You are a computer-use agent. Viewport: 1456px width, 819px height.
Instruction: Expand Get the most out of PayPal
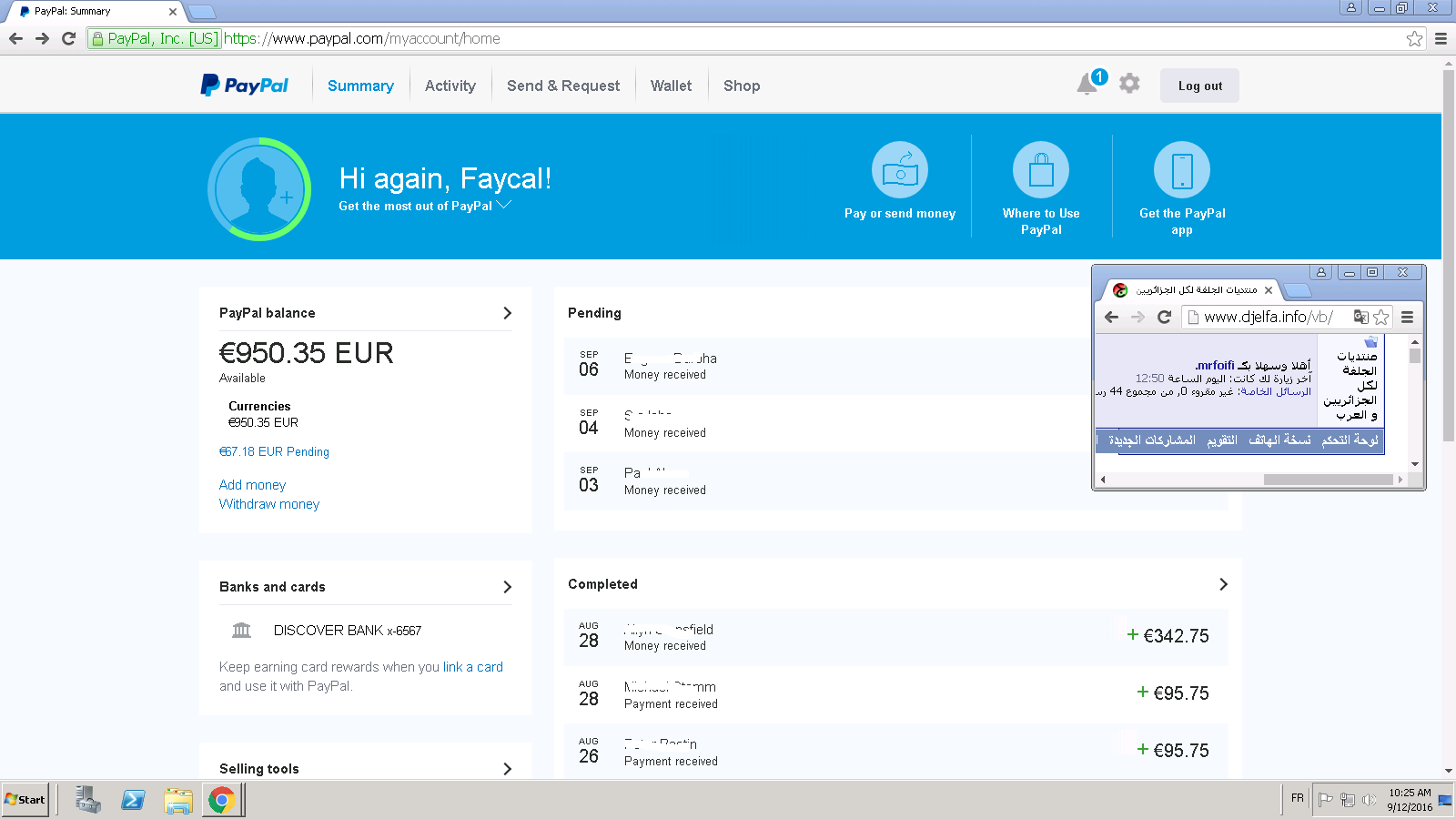coord(425,206)
